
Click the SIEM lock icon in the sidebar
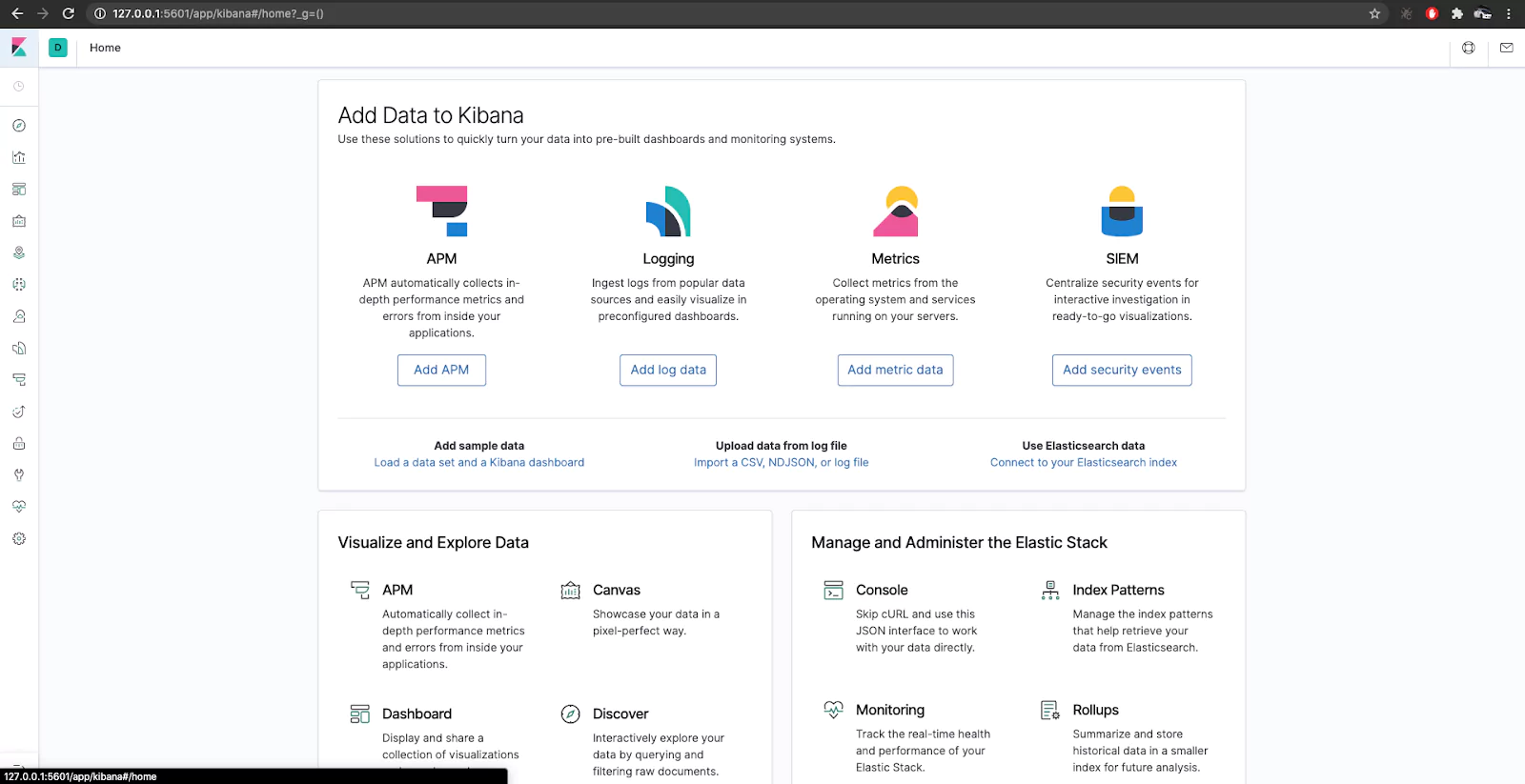point(19,443)
